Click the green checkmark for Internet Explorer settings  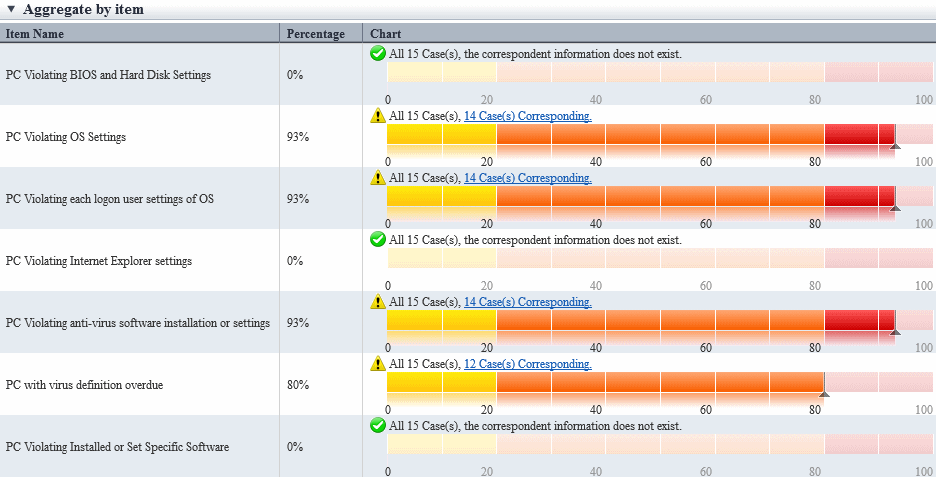377,239
